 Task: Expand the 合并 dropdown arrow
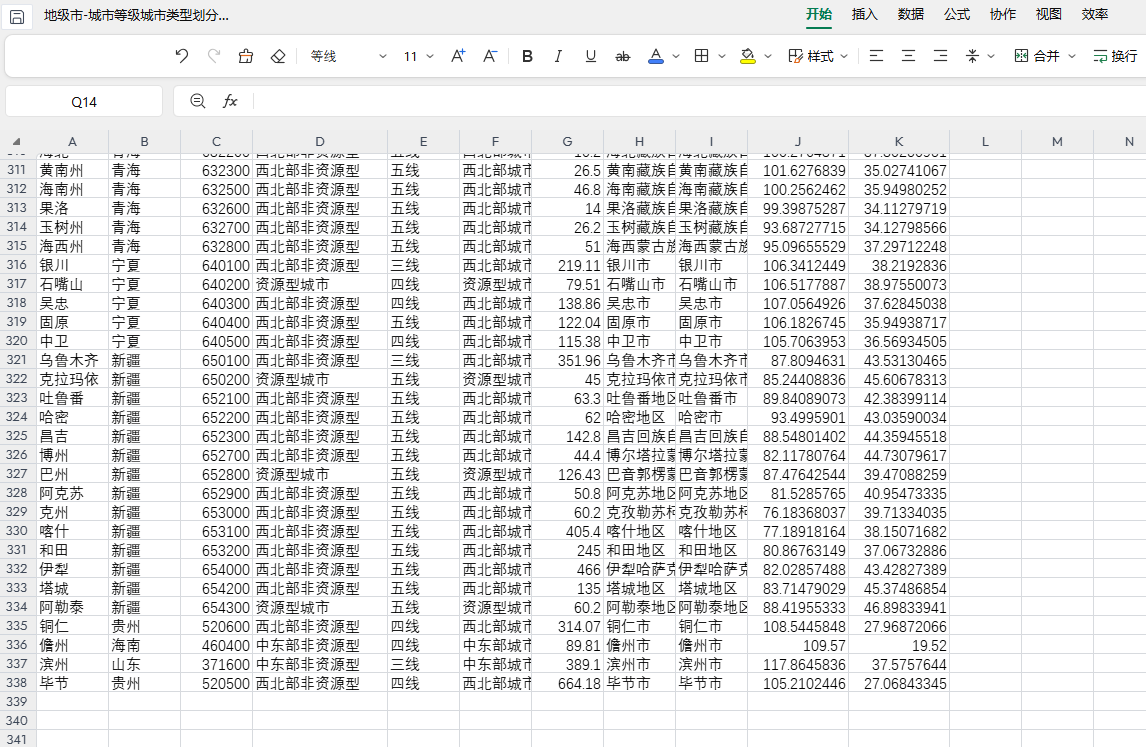(x=1072, y=56)
